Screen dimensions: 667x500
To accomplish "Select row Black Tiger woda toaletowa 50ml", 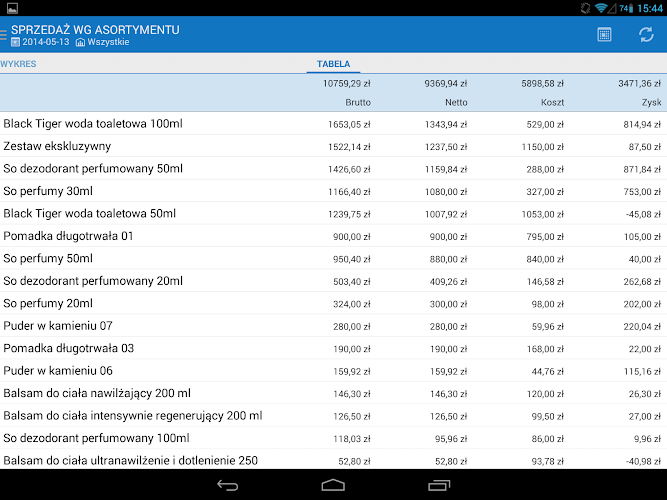I will (334, 214).
